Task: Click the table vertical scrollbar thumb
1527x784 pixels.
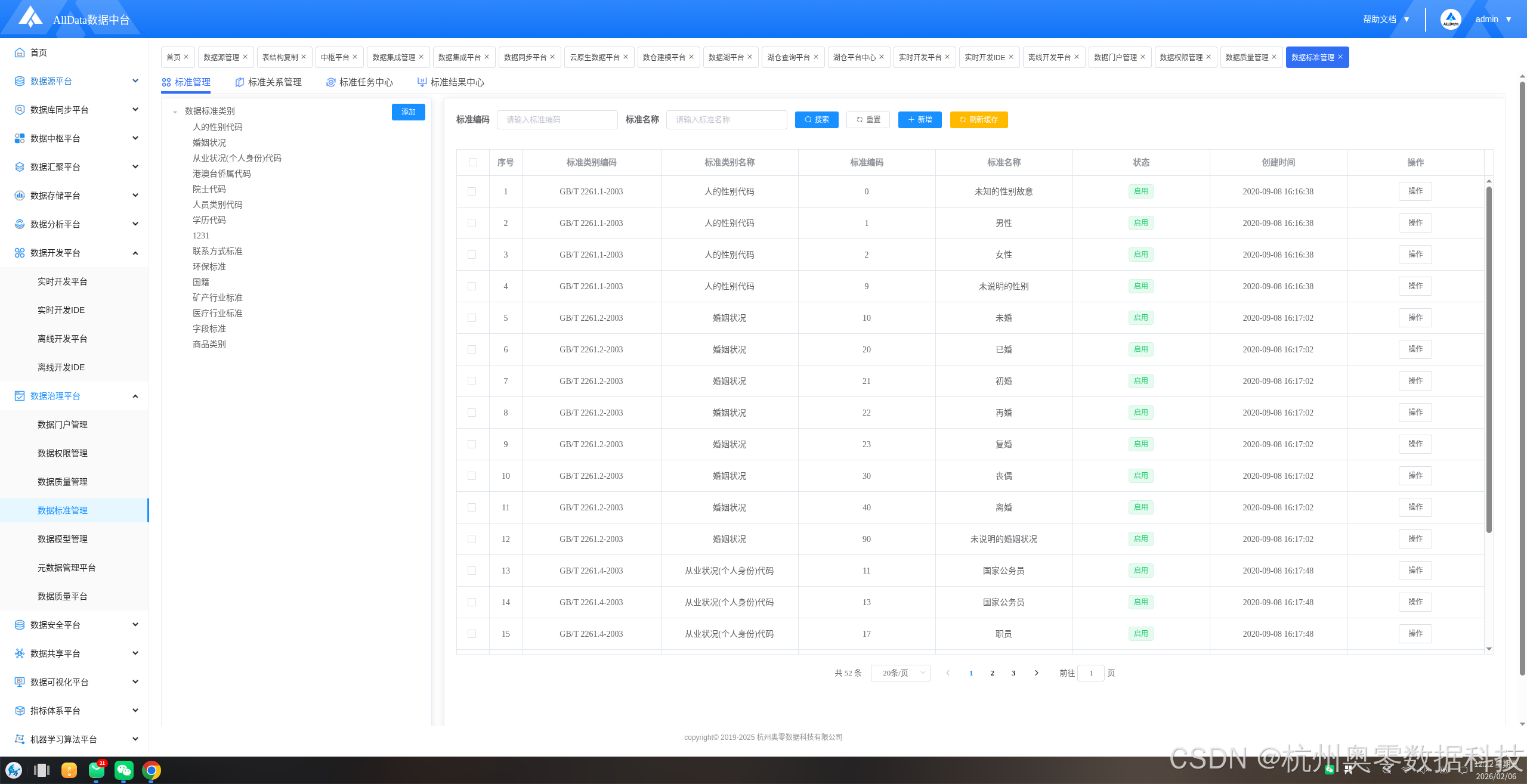Action: [x=1489, y=359]
